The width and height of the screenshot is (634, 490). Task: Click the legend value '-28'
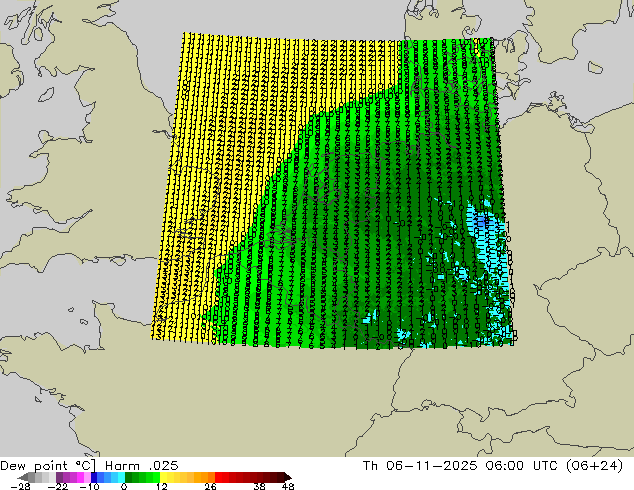[20, 486]
